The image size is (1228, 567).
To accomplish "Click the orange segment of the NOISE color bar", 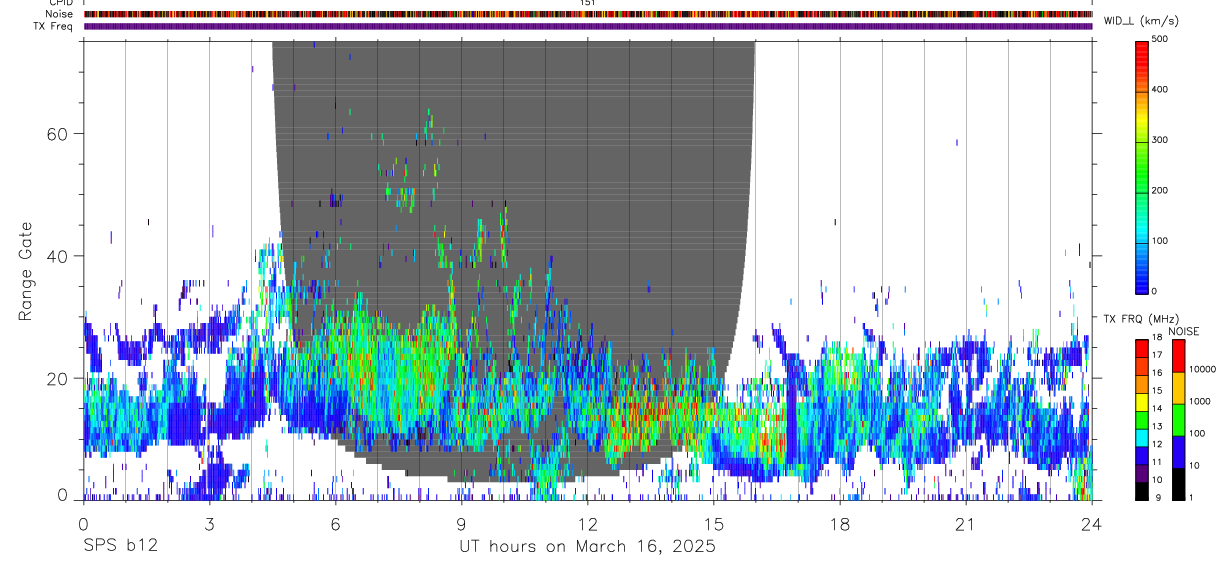I will click(1178, 388).
